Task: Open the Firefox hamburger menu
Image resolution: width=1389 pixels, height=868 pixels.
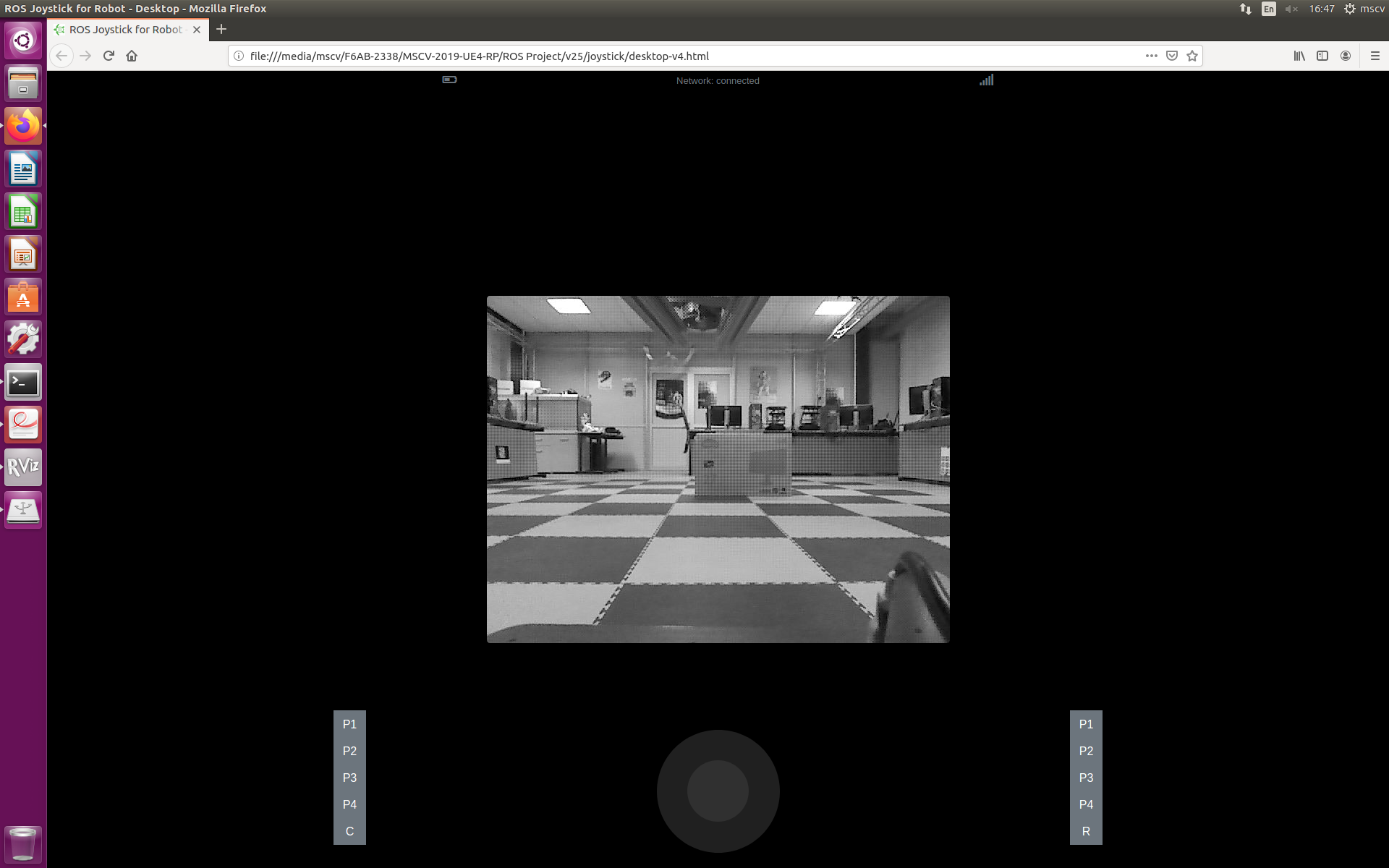Action: [x=1375, y=56]
